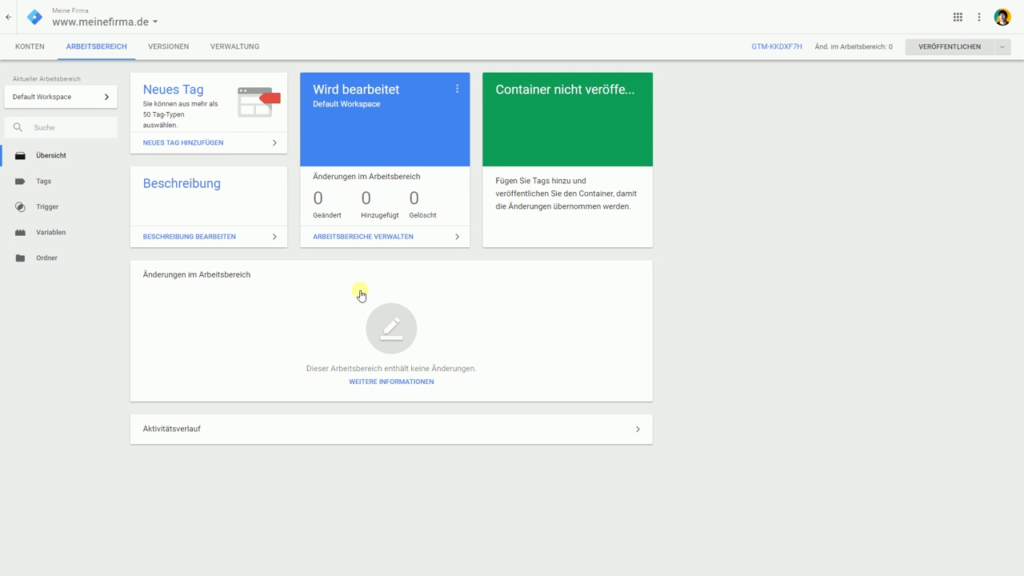Open the Google apps grid icon

[x=957, y=17]
